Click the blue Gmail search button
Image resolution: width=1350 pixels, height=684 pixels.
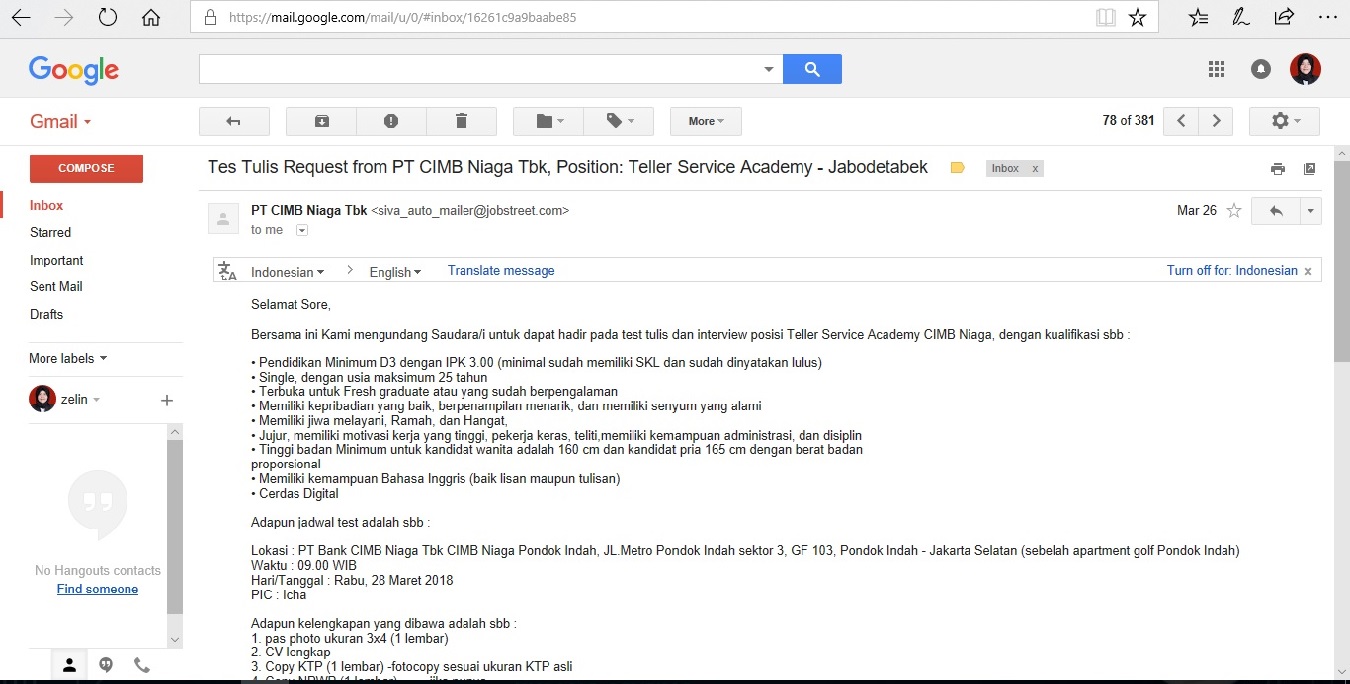[812, 69]
